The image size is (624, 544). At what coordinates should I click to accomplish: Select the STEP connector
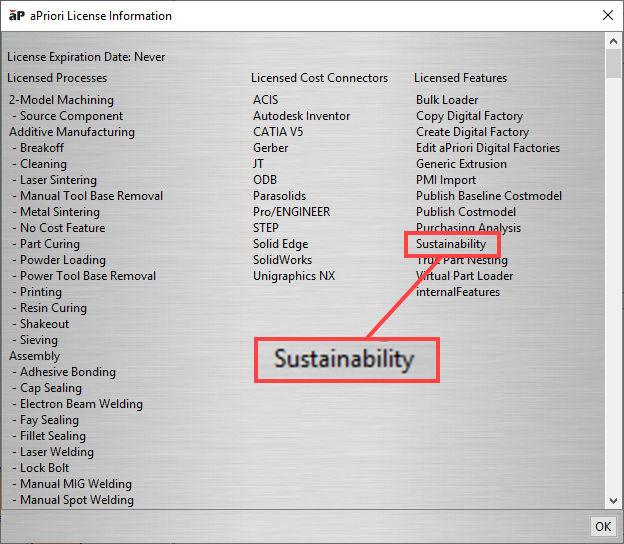[x=266, y=228]
